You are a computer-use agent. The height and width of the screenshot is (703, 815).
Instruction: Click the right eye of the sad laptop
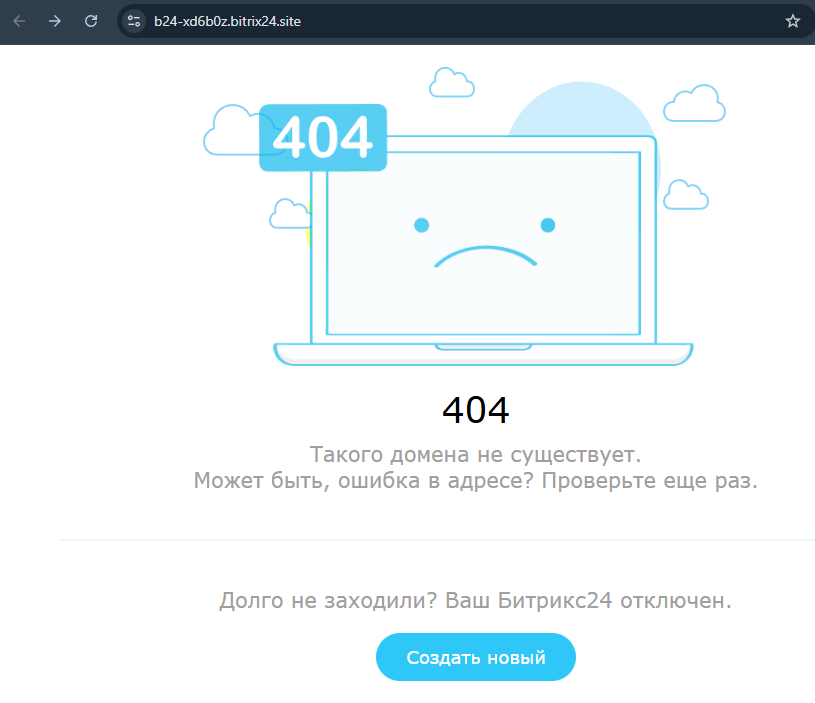coord(547,224)
